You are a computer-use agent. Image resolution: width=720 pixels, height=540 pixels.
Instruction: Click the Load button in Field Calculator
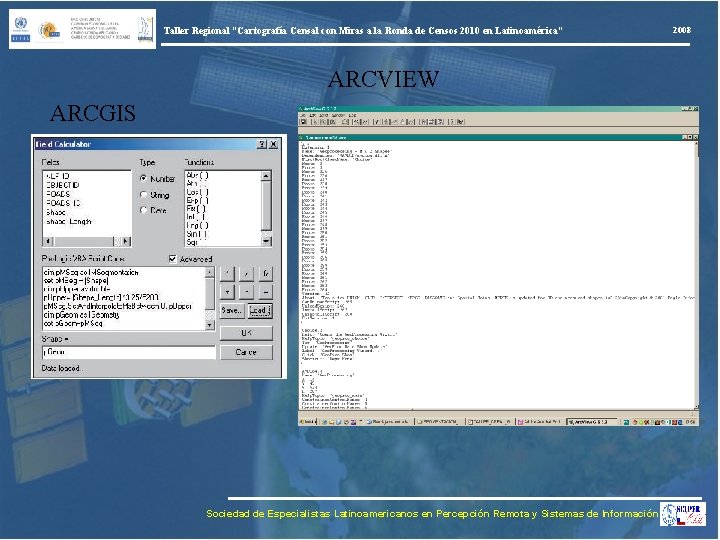pos(260,310)
